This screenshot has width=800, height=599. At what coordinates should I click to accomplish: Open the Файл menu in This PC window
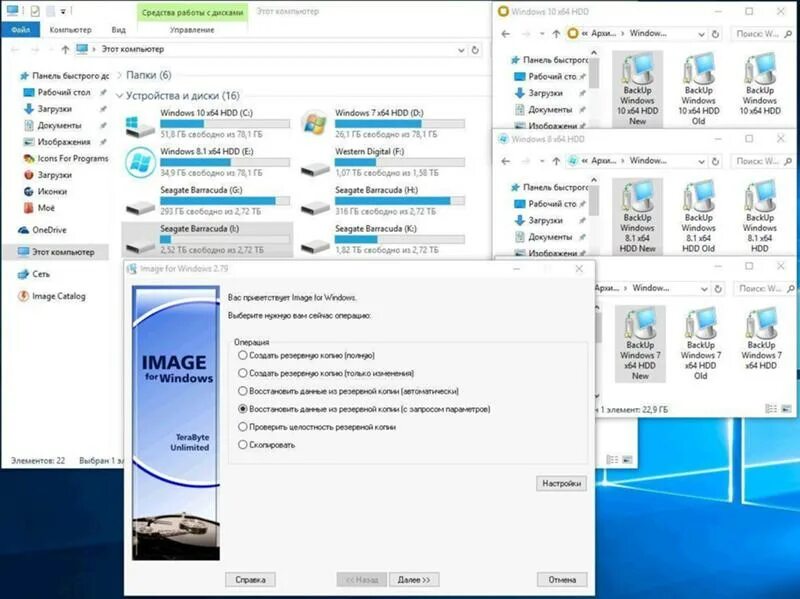pos(20,30)
